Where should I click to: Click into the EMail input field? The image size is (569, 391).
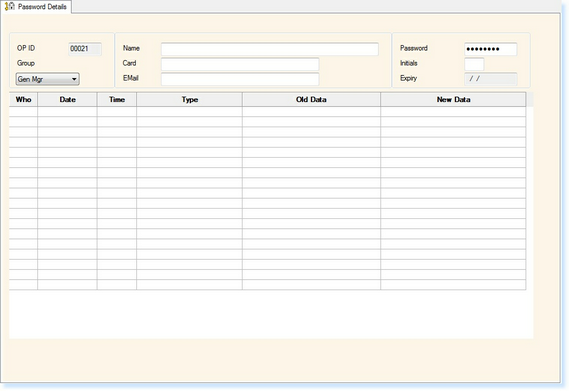coord(240,79)
